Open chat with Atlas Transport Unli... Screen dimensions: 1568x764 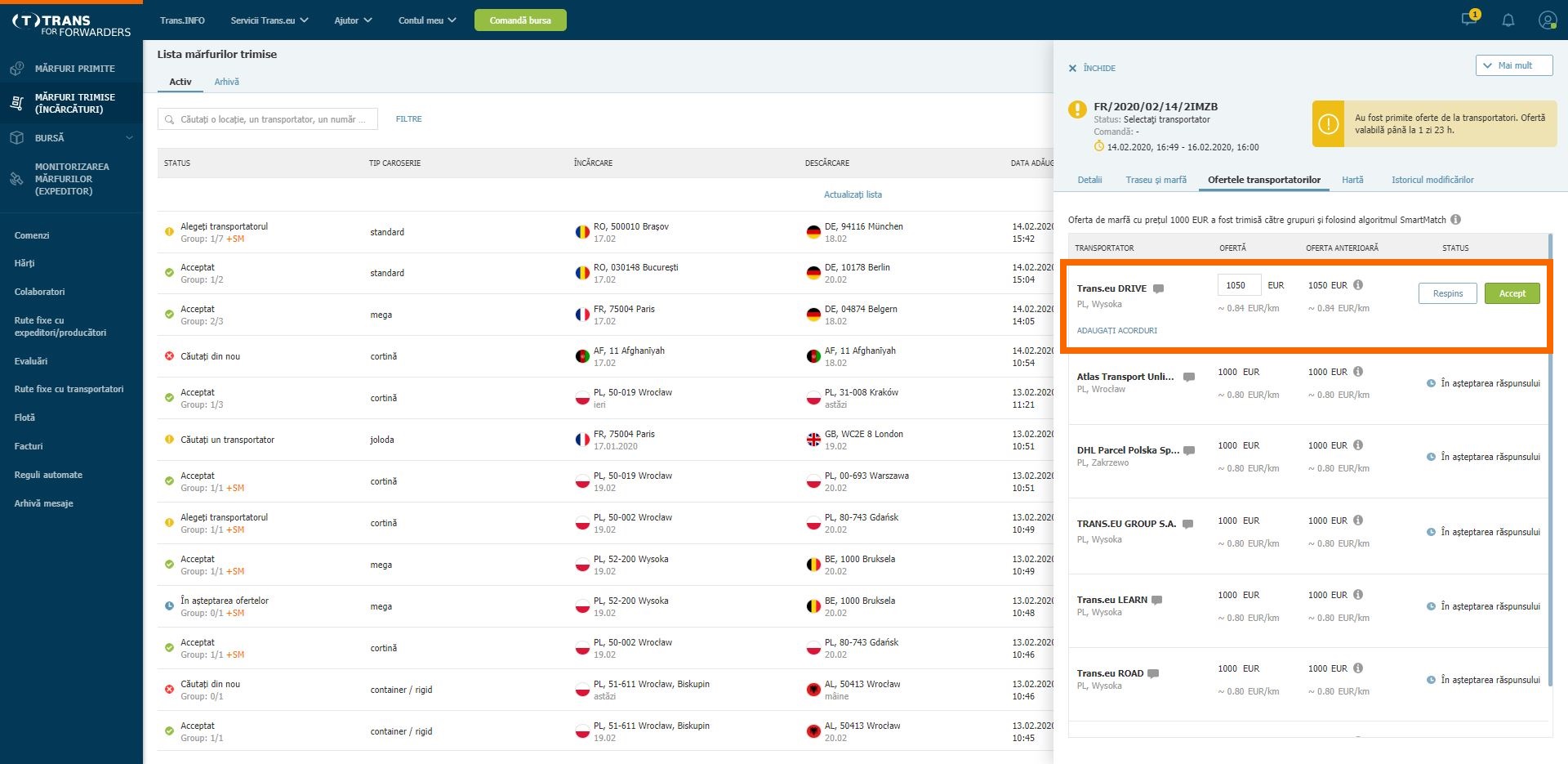click(x=1189, y=377)
